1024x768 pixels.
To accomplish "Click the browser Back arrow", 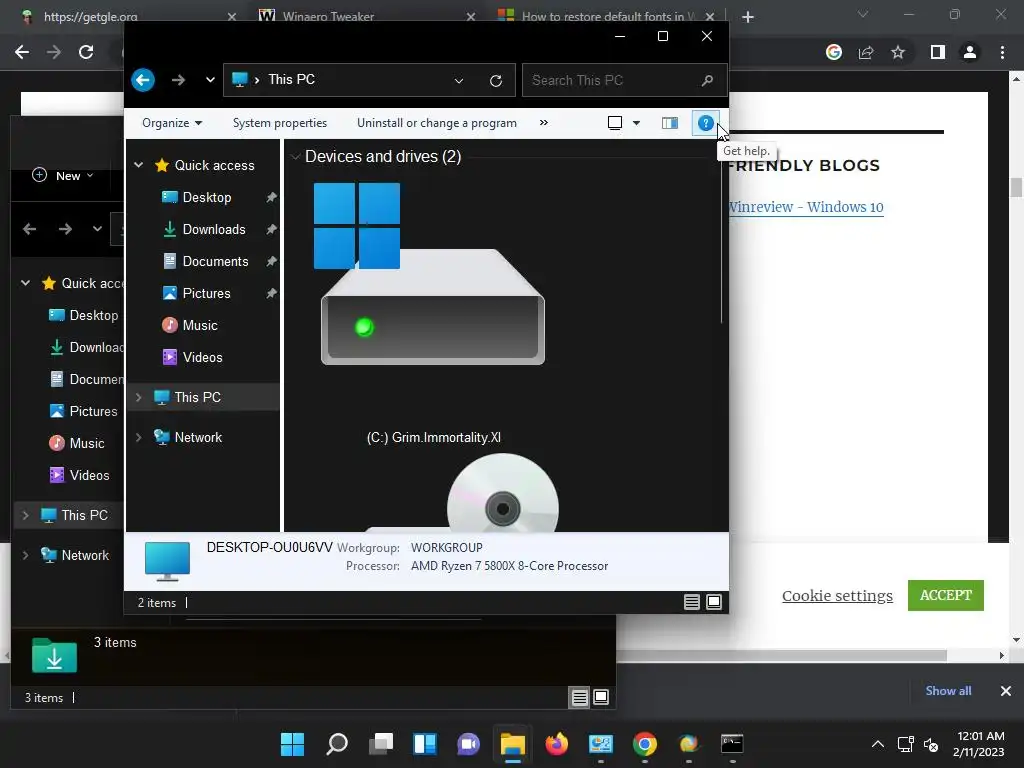I will tap(22, 52).
